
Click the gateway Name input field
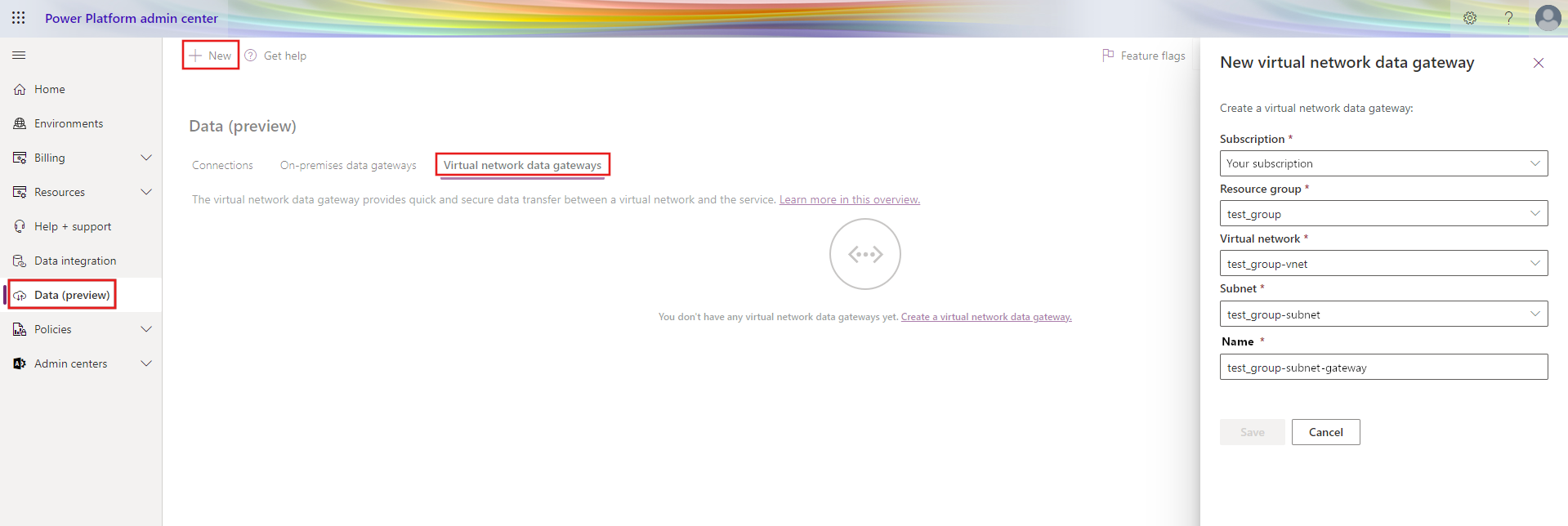tap(1383, 368)
